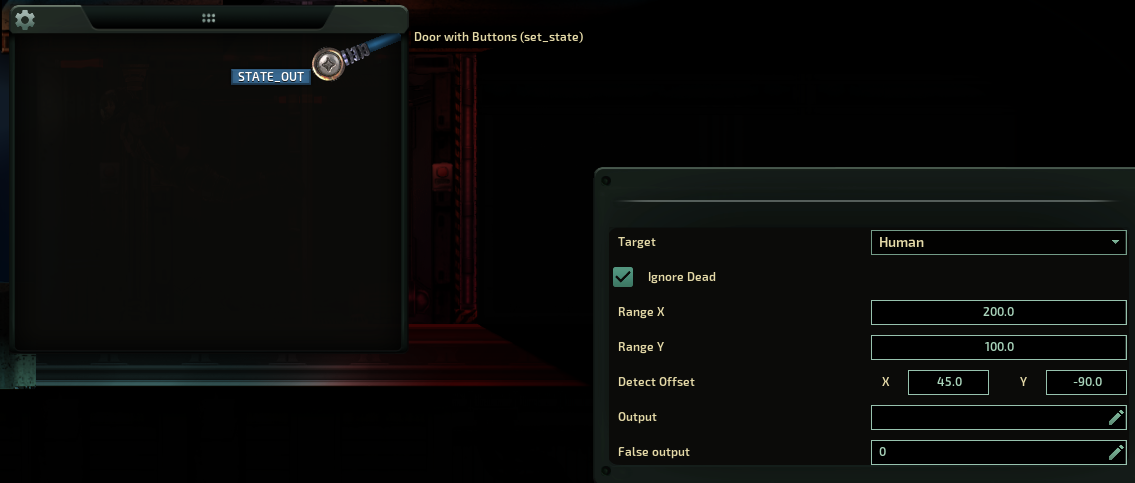Edit Output with its pencil icon

[1115, 417]
